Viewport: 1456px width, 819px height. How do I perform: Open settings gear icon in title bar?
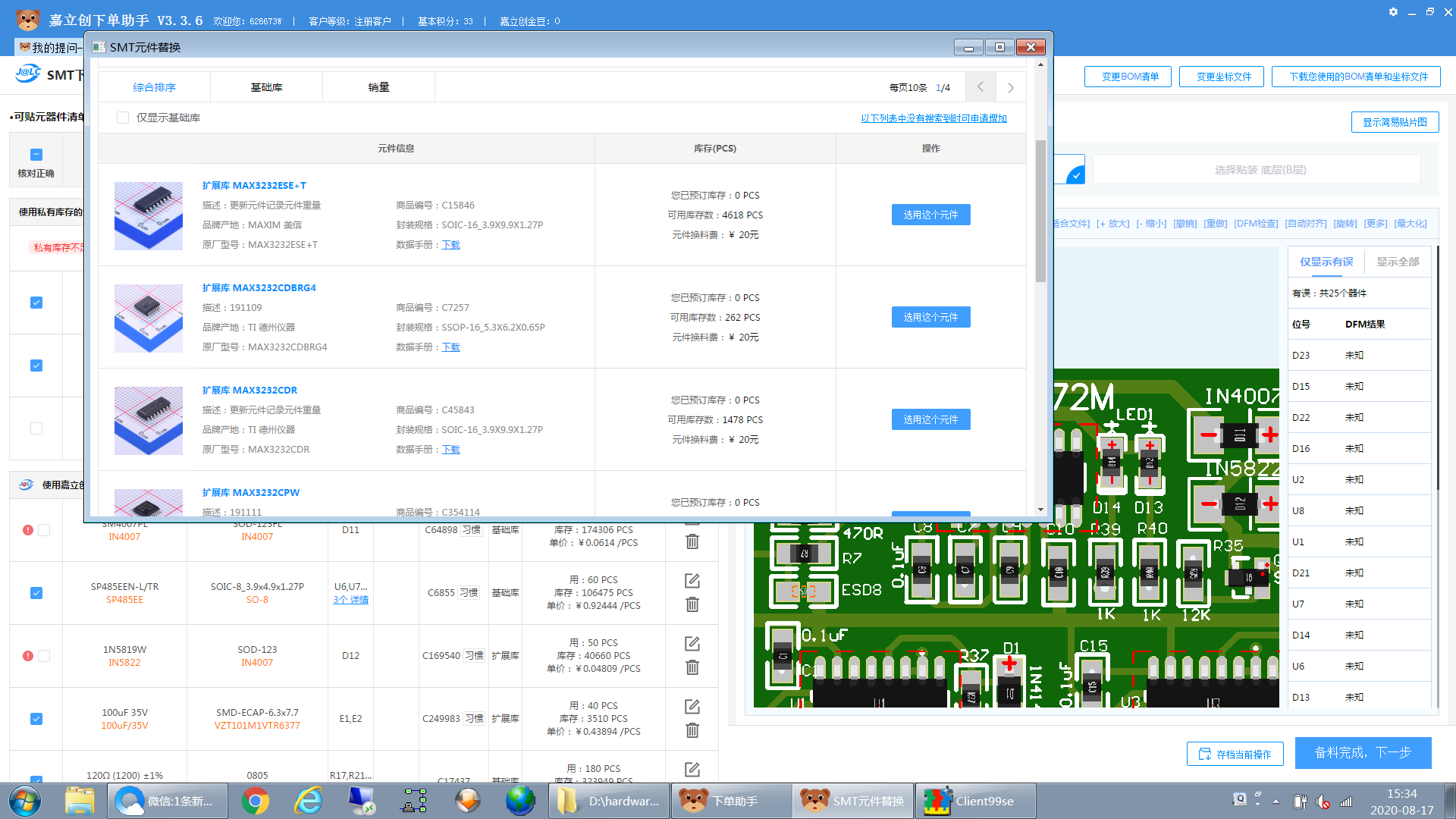click(1393, 12)
